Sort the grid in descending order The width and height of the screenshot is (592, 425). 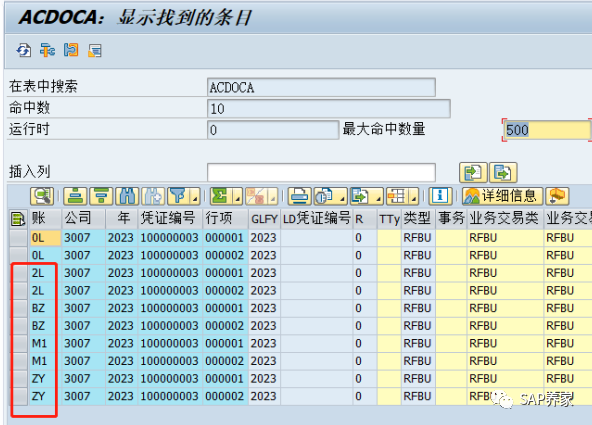(x=101, y=196)
